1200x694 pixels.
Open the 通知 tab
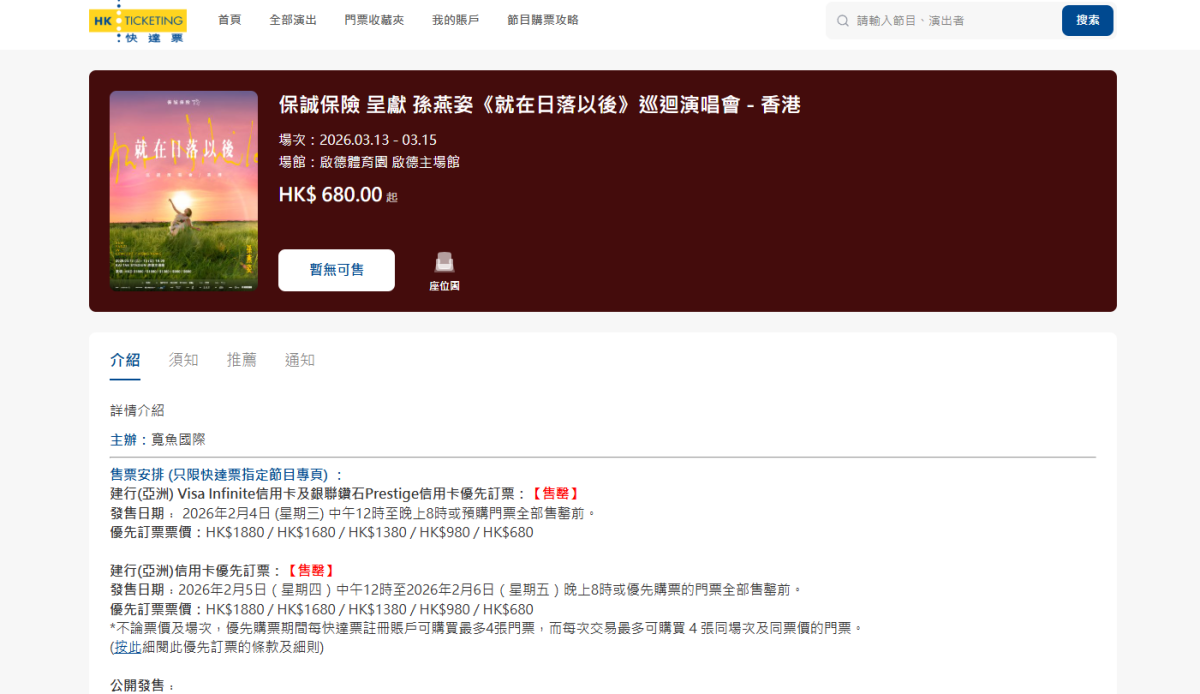[x=299, y=360]
